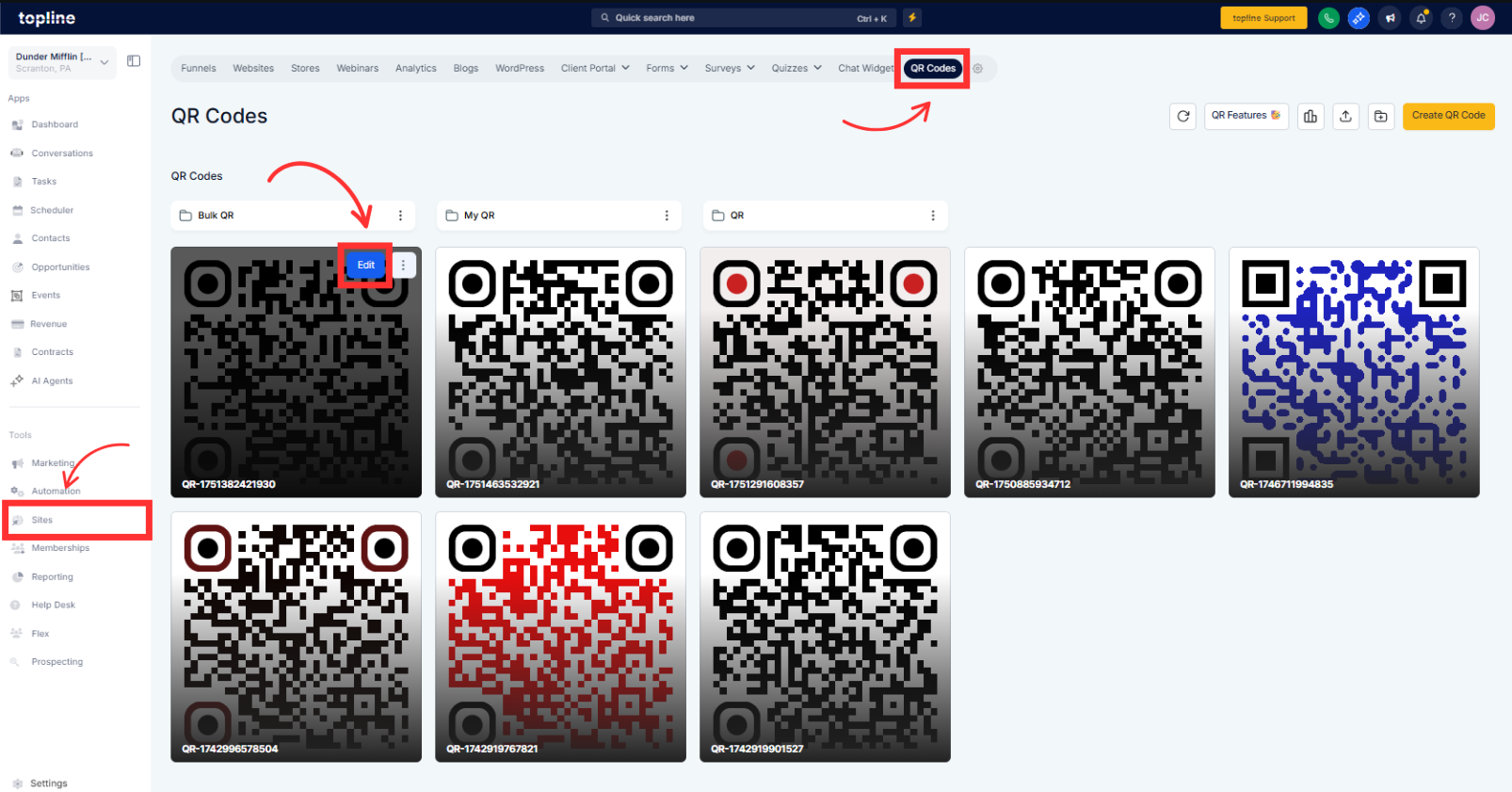Image resolution: width=1512 pixels, height=792 pixels.
Task: Open the QR folder three-dot menu
Action: point(933,216)
